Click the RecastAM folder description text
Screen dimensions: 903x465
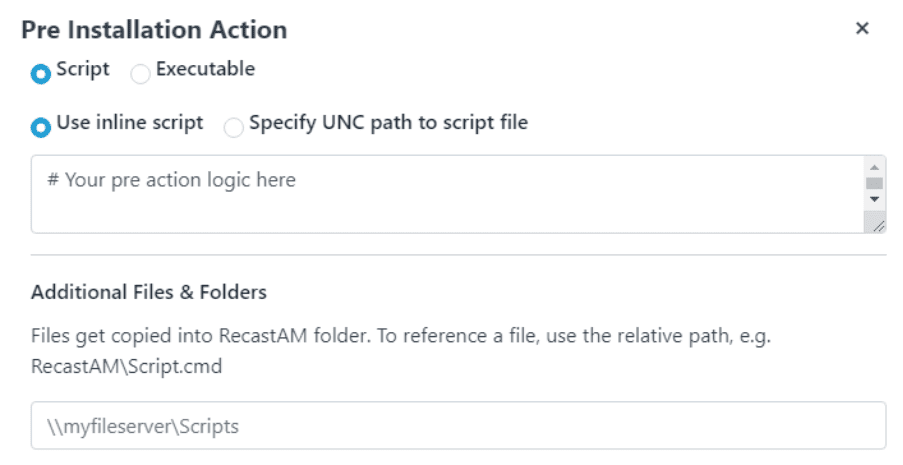(x=400, y=337)
